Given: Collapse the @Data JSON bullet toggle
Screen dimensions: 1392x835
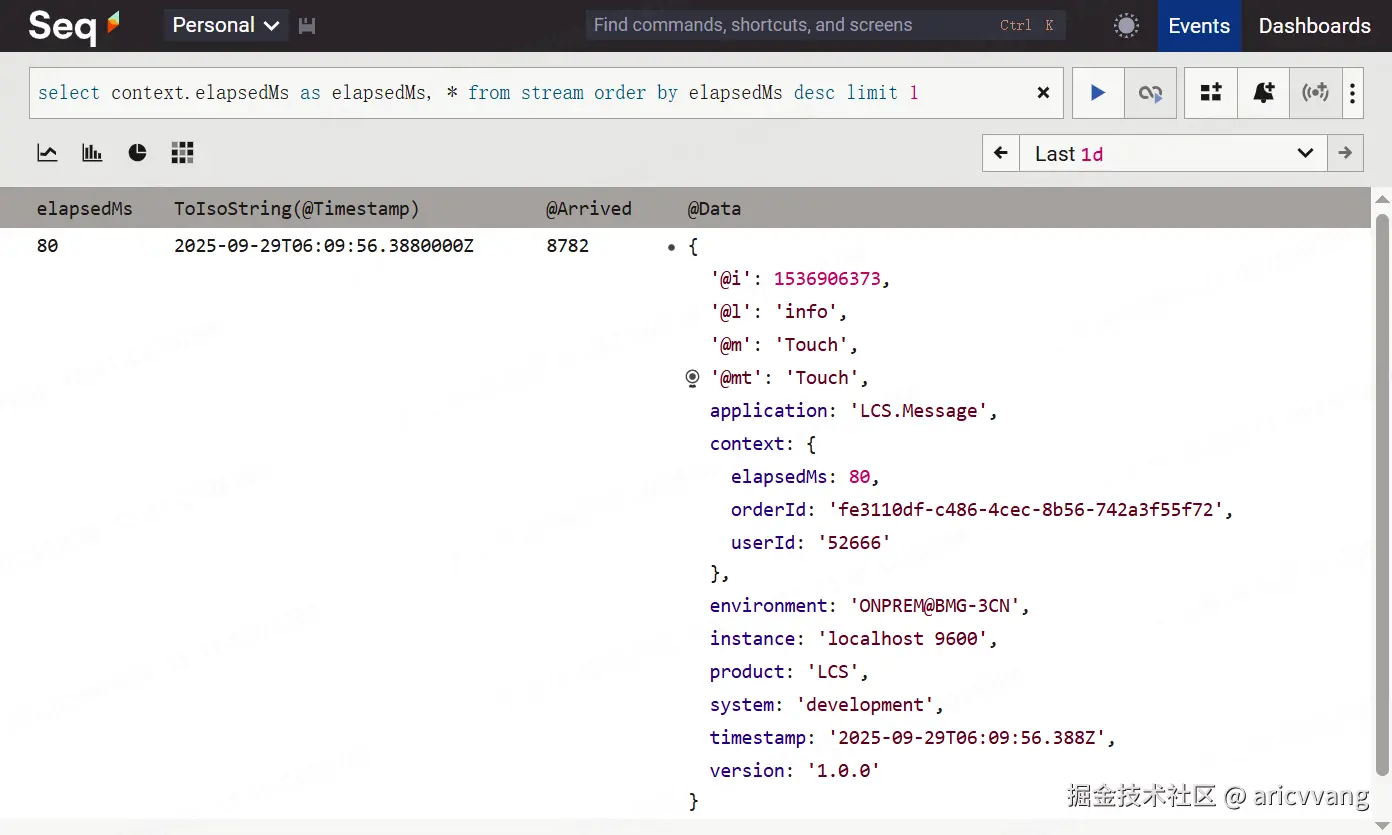Looking at the screenshot, I should (x=672, y=246).
